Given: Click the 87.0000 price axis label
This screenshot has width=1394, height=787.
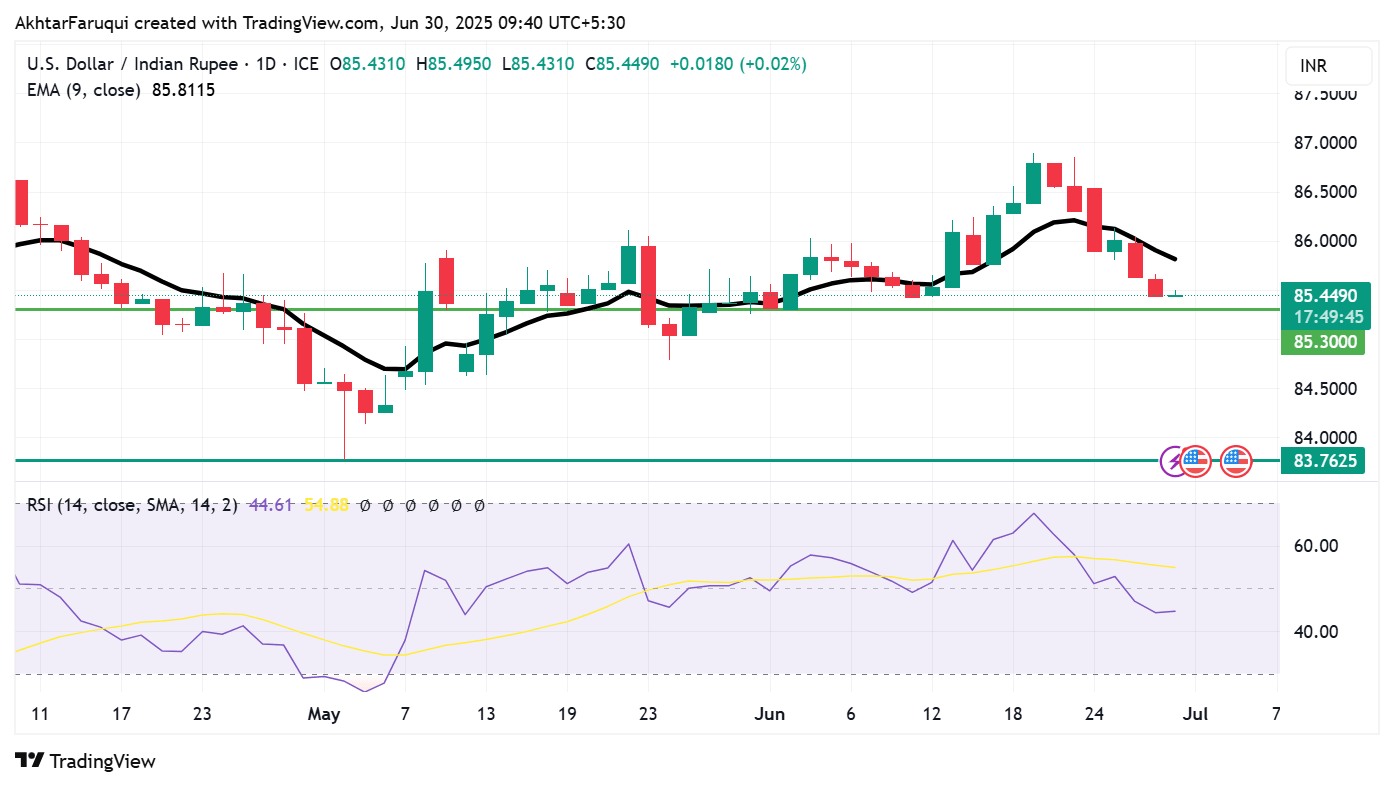Looking at the screenshot, I should click(x=1325, y=143).
